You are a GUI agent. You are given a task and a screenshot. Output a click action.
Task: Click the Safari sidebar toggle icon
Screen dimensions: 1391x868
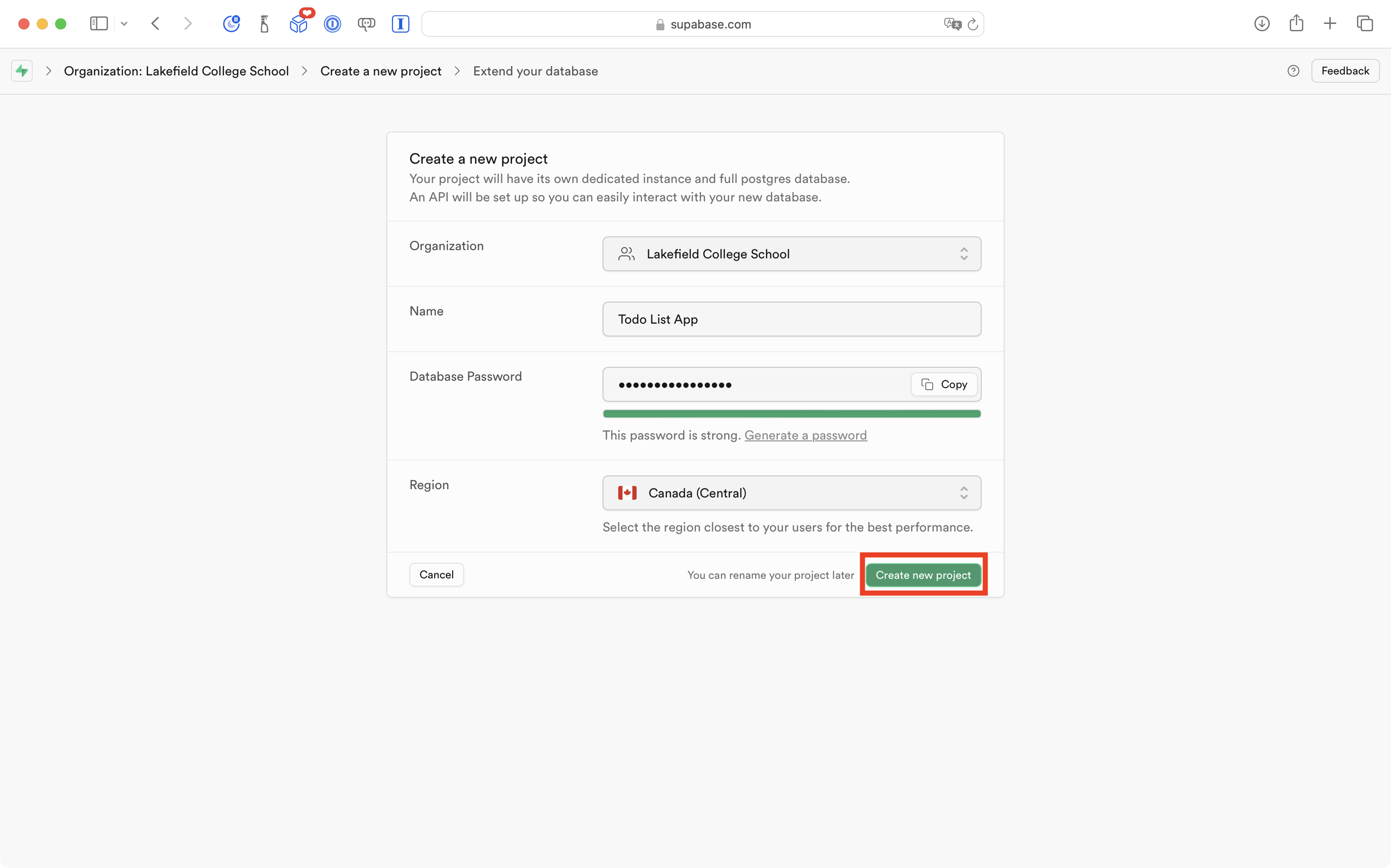pyautogui.click(x=99, y=23)
